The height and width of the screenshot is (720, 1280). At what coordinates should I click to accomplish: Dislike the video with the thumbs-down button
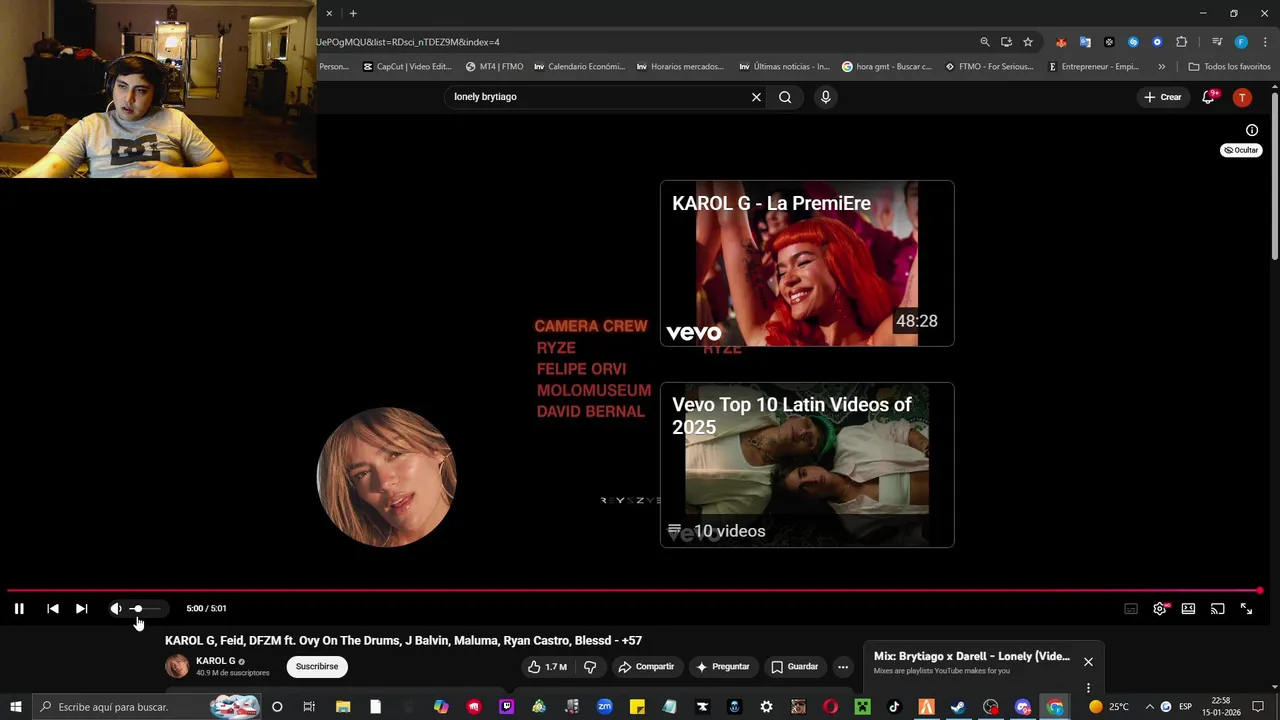click(x=590, y=666)
